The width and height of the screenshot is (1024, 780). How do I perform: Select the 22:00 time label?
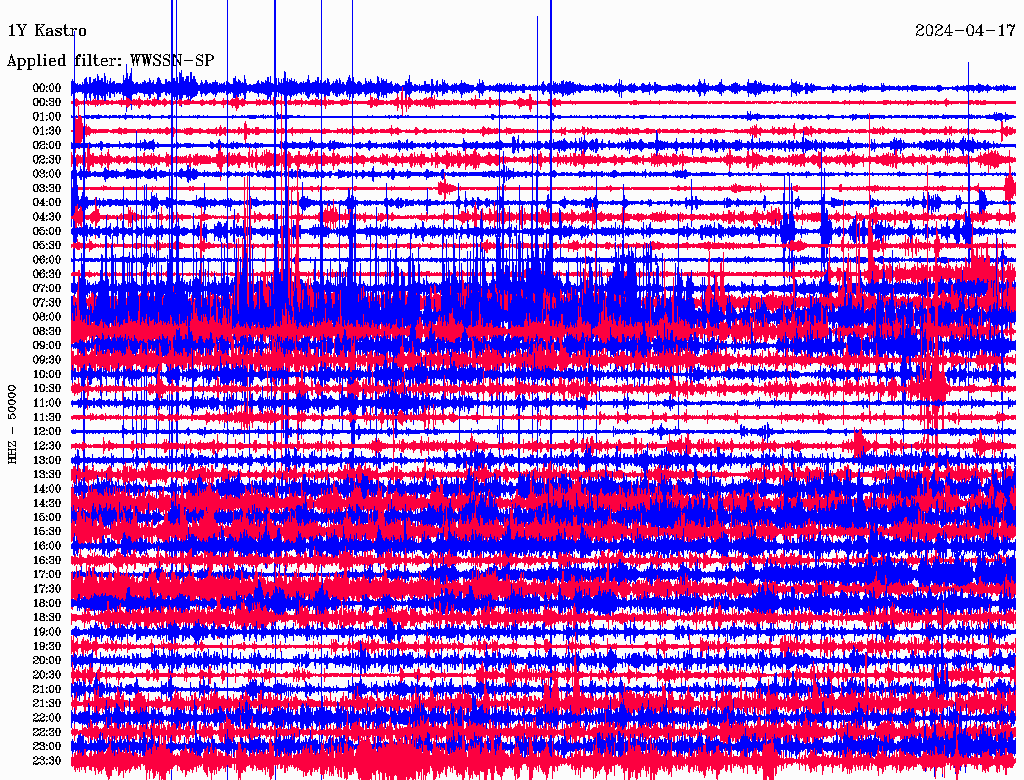(47, 717)
